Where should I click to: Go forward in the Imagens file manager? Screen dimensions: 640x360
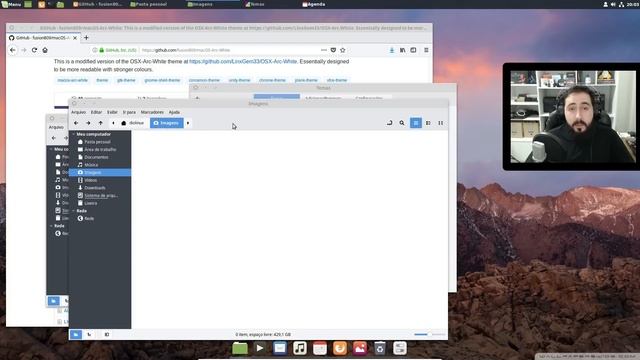[88, 123]
